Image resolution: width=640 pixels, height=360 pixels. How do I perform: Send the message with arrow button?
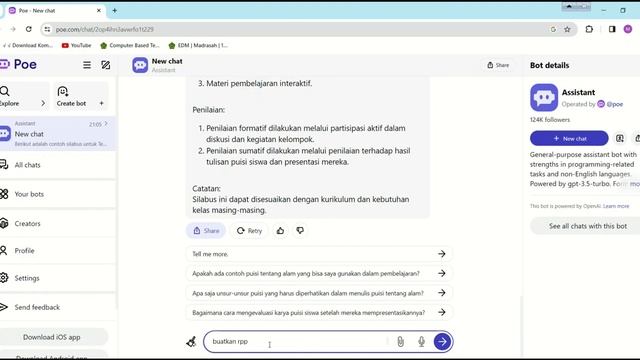pyautogui.click(x=442, y=342)
